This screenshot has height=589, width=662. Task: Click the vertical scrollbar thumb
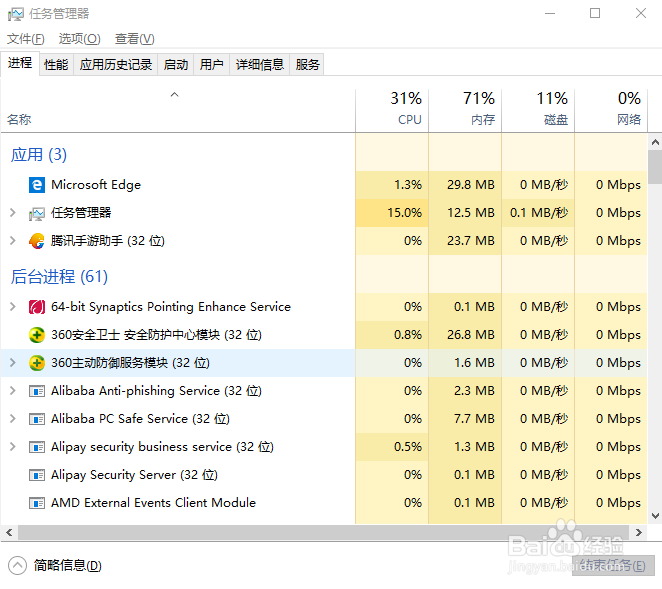tap(655, 167)
